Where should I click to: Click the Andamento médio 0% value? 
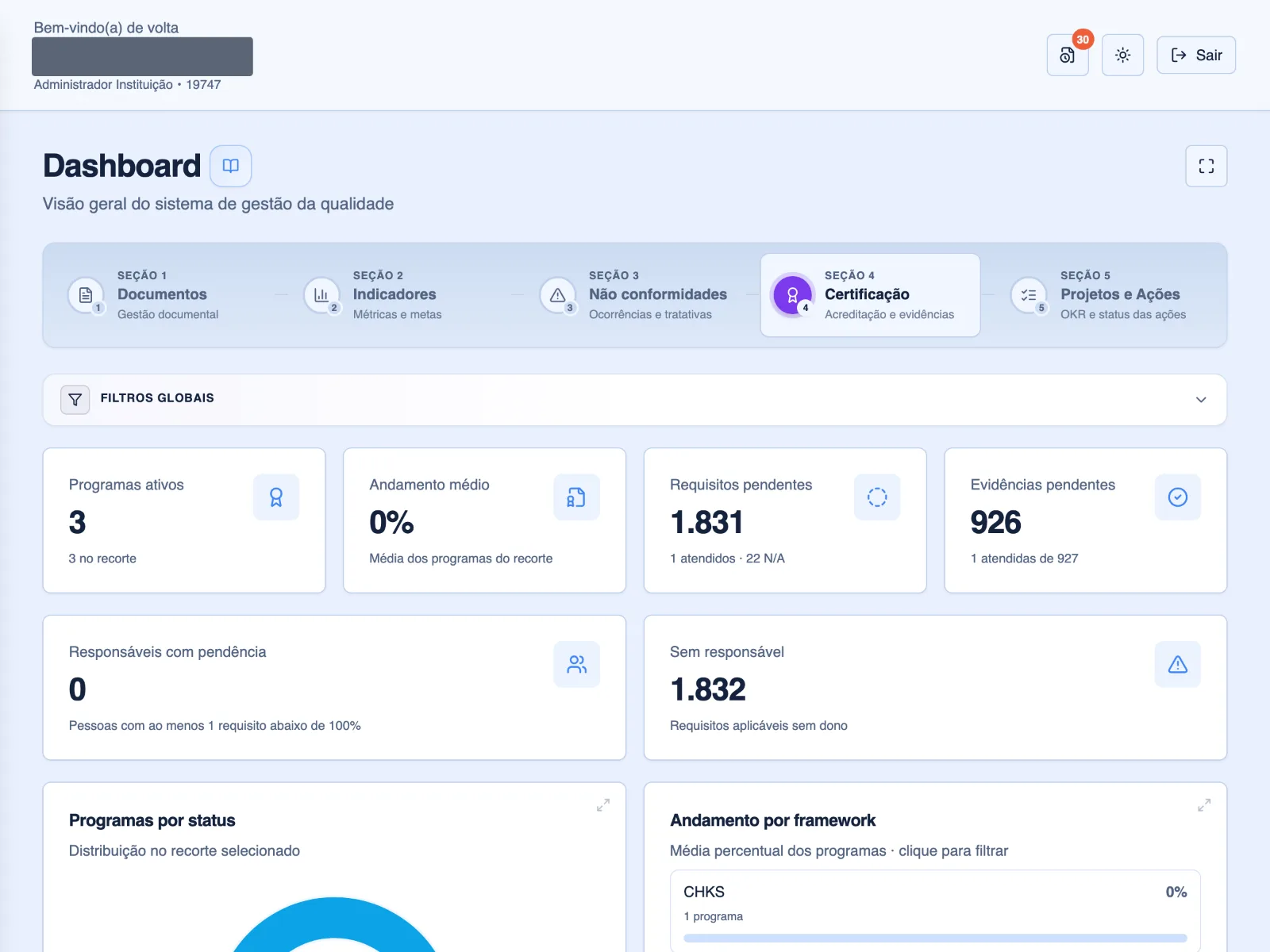391,522
